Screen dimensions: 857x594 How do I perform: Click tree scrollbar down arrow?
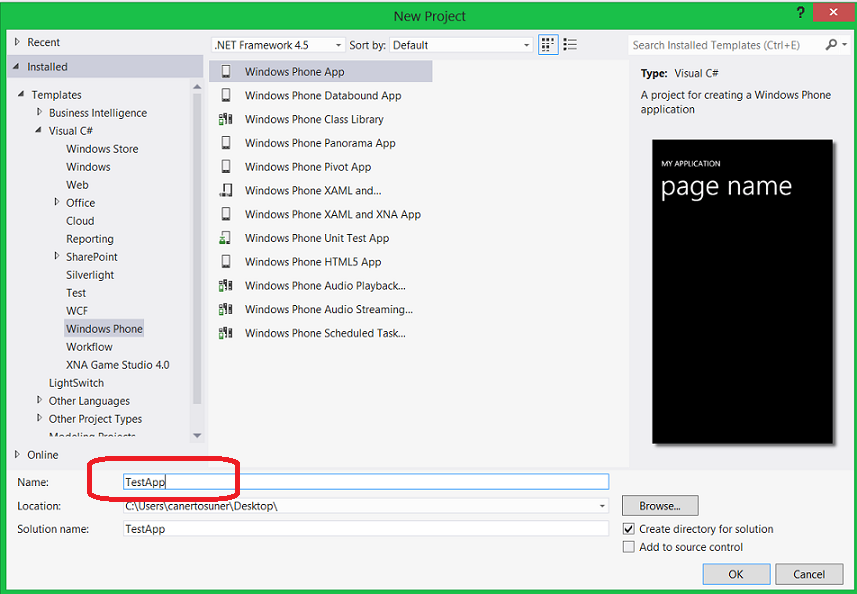(197, 436)
